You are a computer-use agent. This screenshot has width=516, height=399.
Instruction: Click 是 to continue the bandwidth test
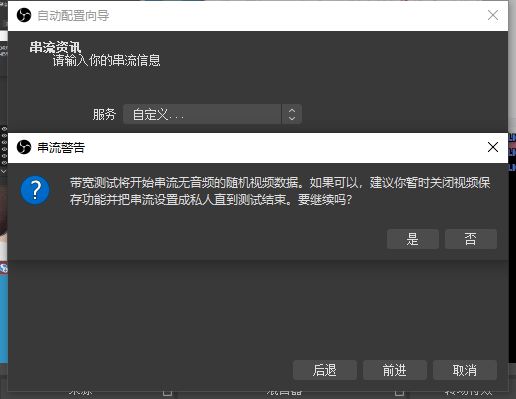click(413, 239)
